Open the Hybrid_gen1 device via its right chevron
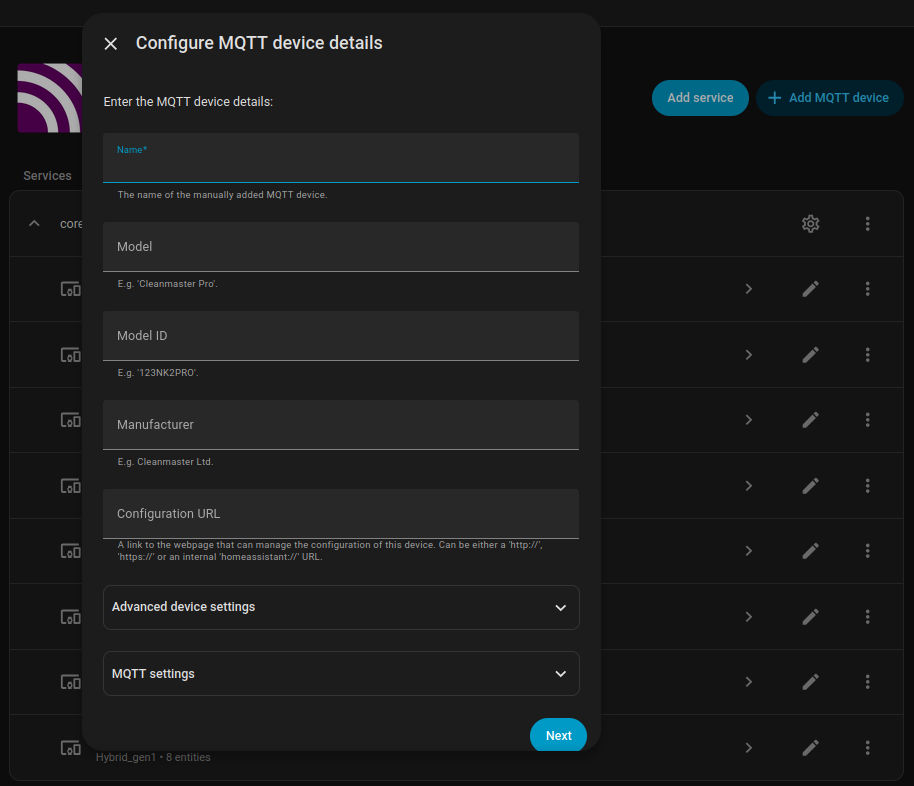Image resolution: width=914 pixels, height=786 pixels. [748, 747]
